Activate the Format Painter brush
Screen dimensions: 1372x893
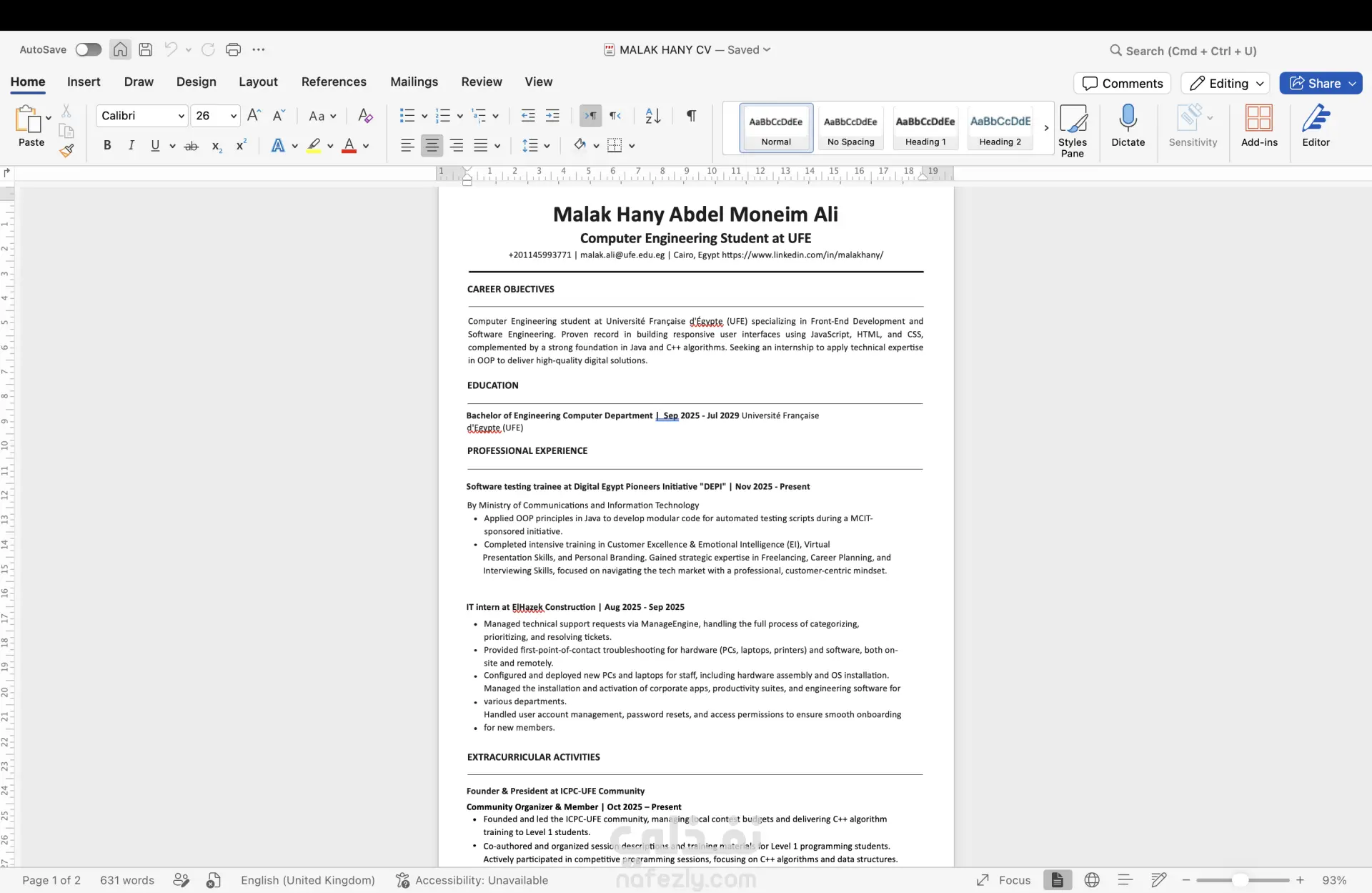66,150
